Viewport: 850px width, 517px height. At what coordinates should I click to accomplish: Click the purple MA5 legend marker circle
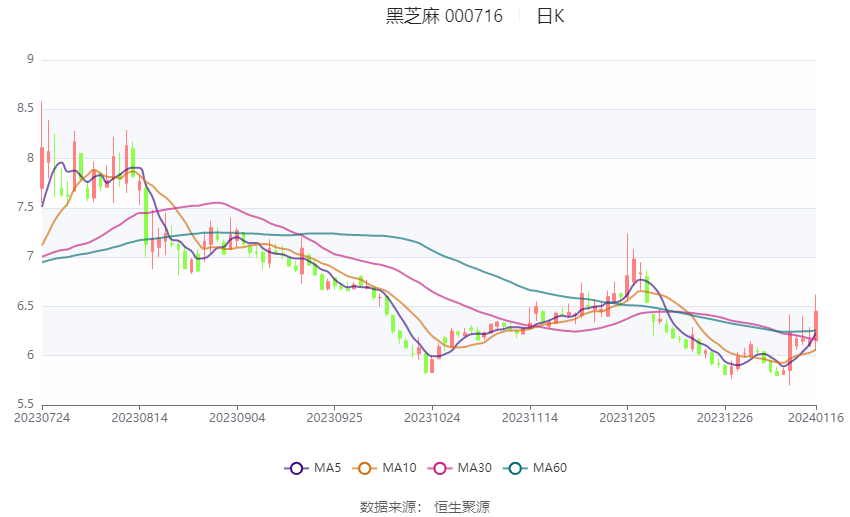coord(296,469)
